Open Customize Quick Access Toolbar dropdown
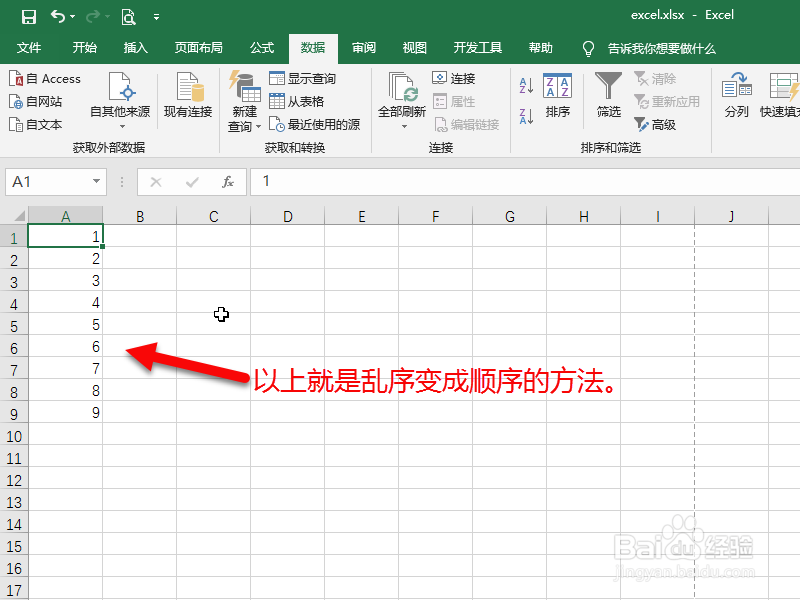The image size is (800, 600). pos(157,17)
